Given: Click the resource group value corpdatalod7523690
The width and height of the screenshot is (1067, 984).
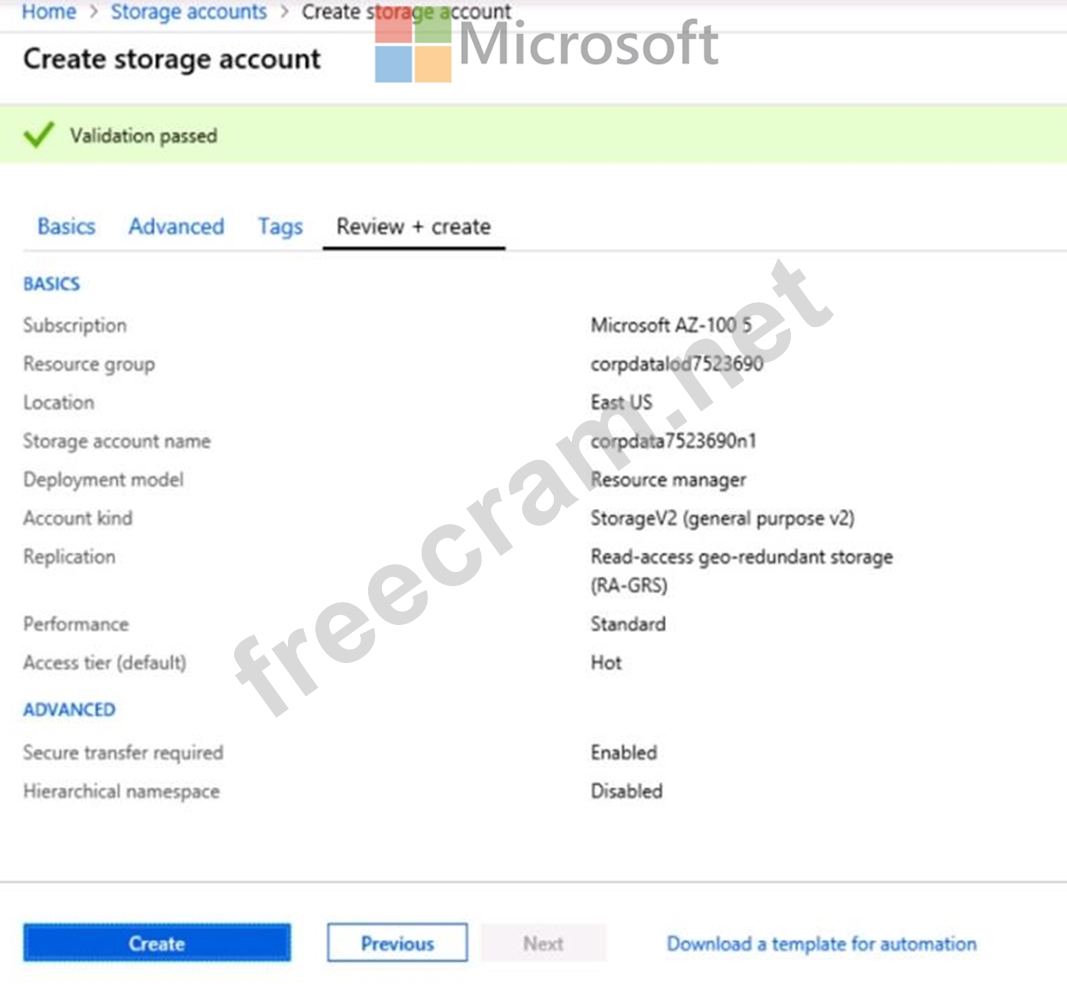Looking at the screenshot, I should tap(676, 364).
